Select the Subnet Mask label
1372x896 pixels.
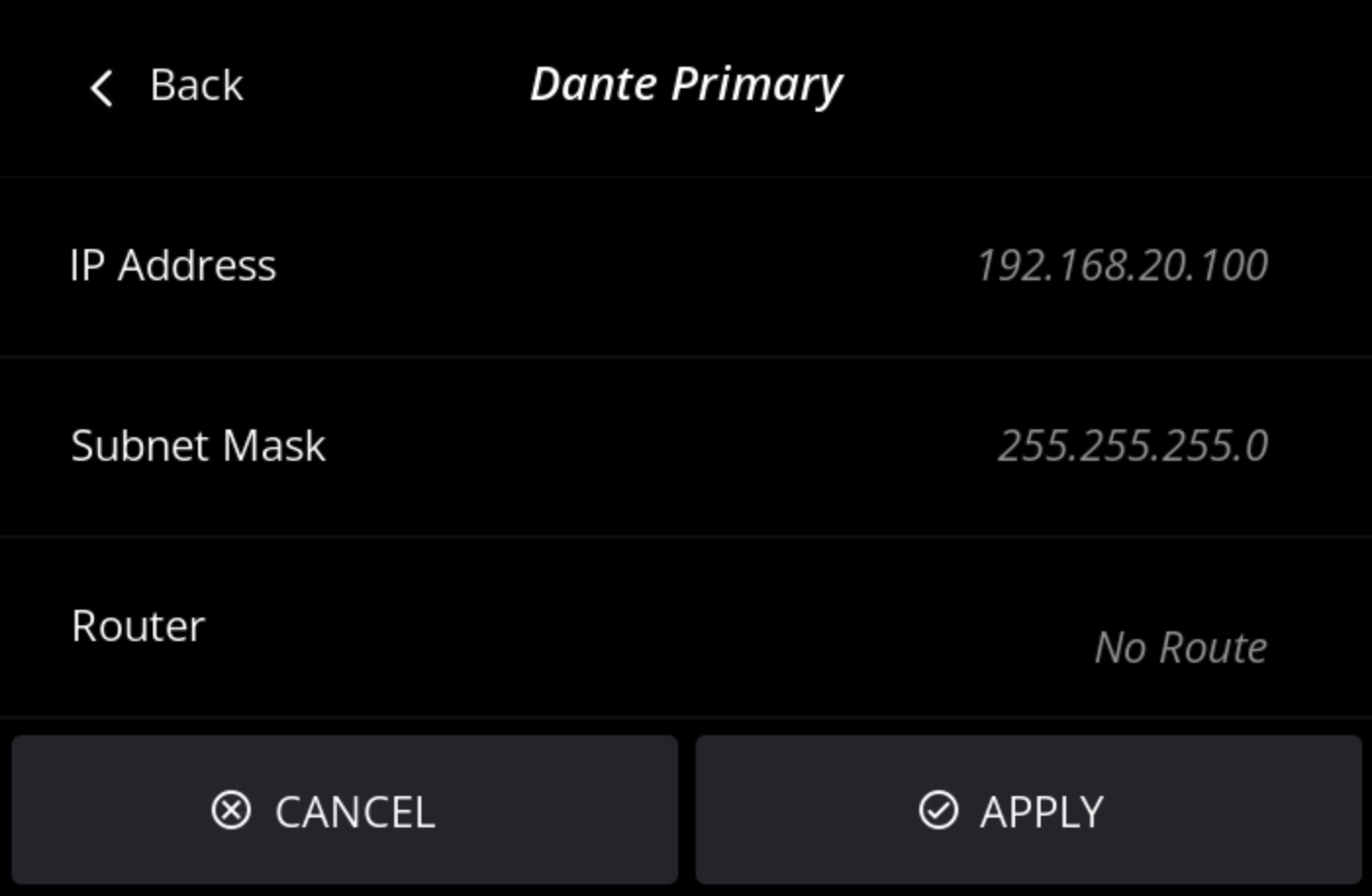pyautogui.click(x=198, y=446)
